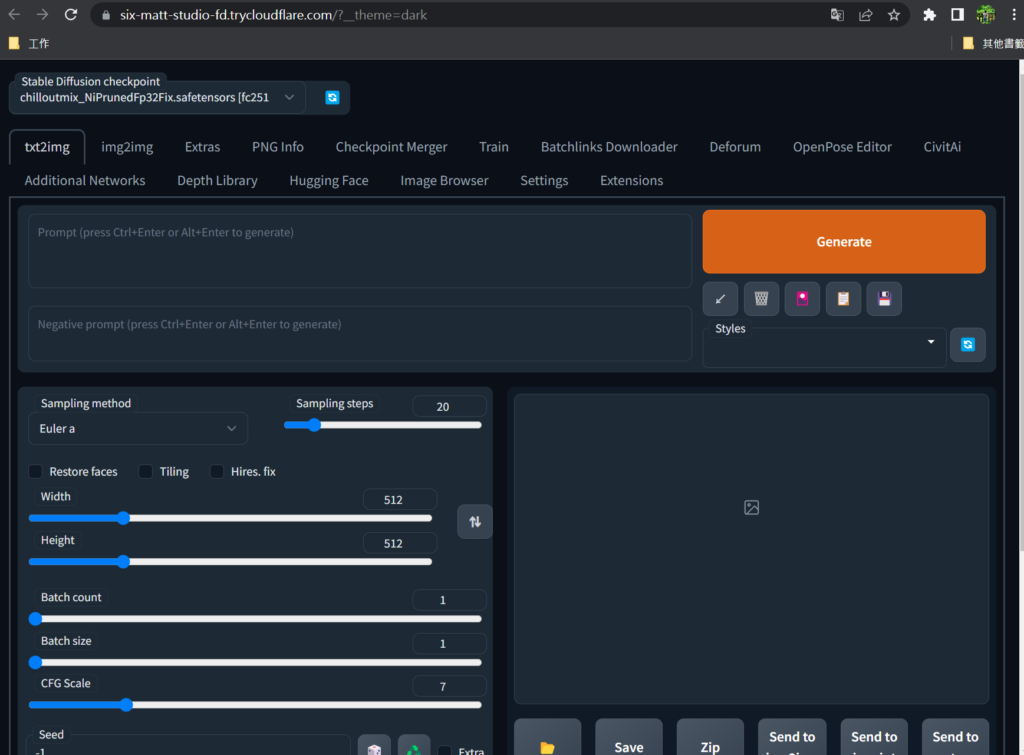Image resolution: width=1024 pixels, height=755 pixels.
Task: Toggle the Tiling checkbox
Action: click(146, 471)
